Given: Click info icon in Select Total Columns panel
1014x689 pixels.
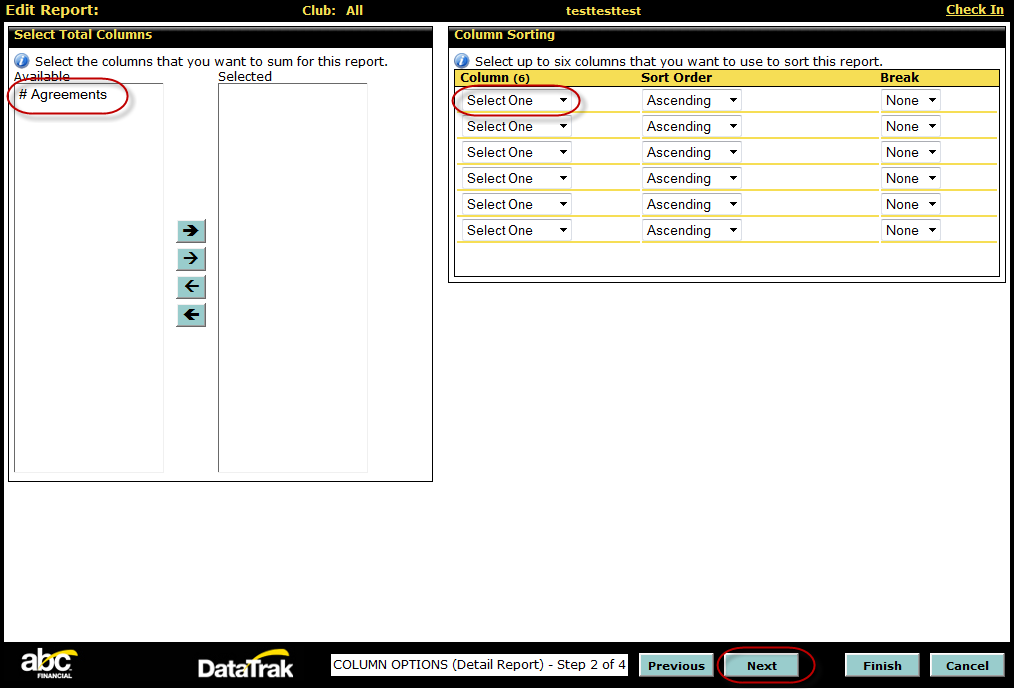Looking at the screenshot, I should 22,61.
